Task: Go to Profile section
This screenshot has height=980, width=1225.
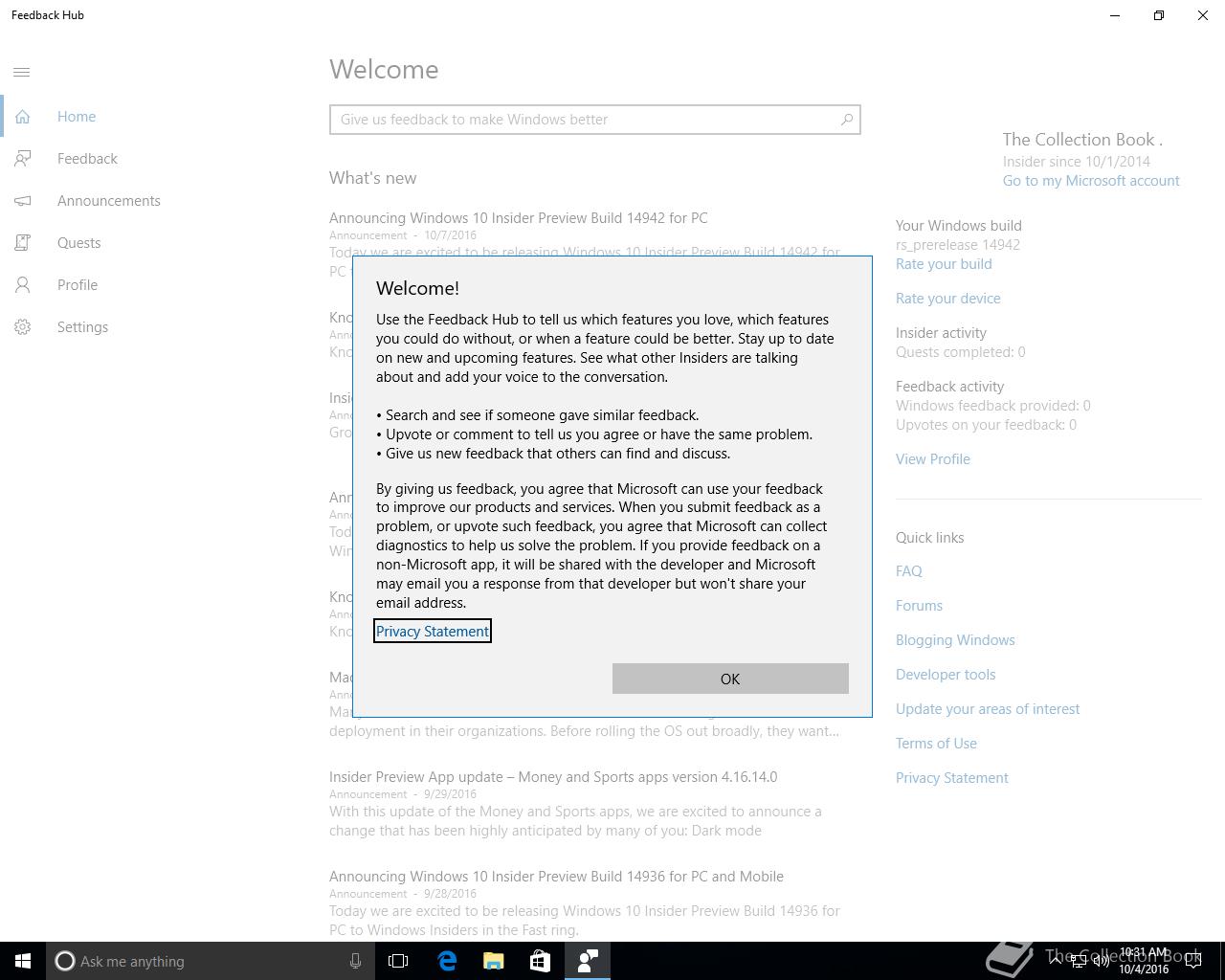Action: click(x=78, y=285)
